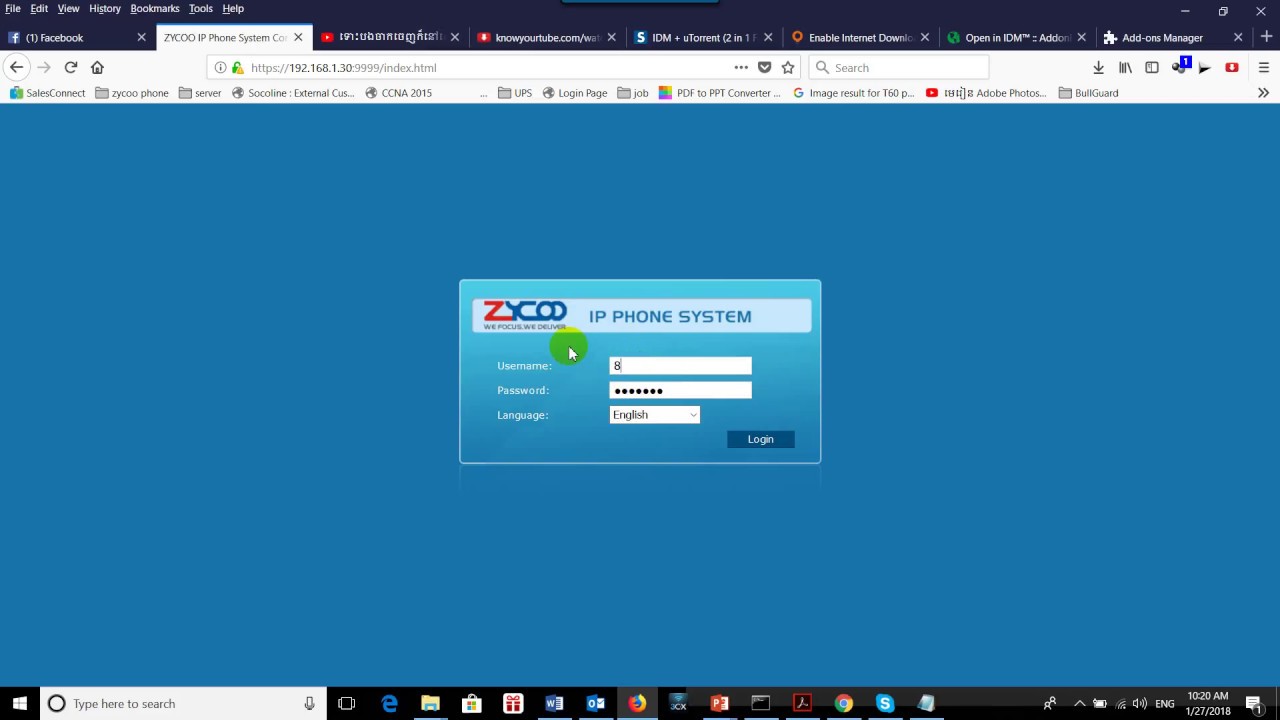This screenshot has width=1280, height=720.
Task: Open Google Chrome from the taskbar
Action: point(843,703)
